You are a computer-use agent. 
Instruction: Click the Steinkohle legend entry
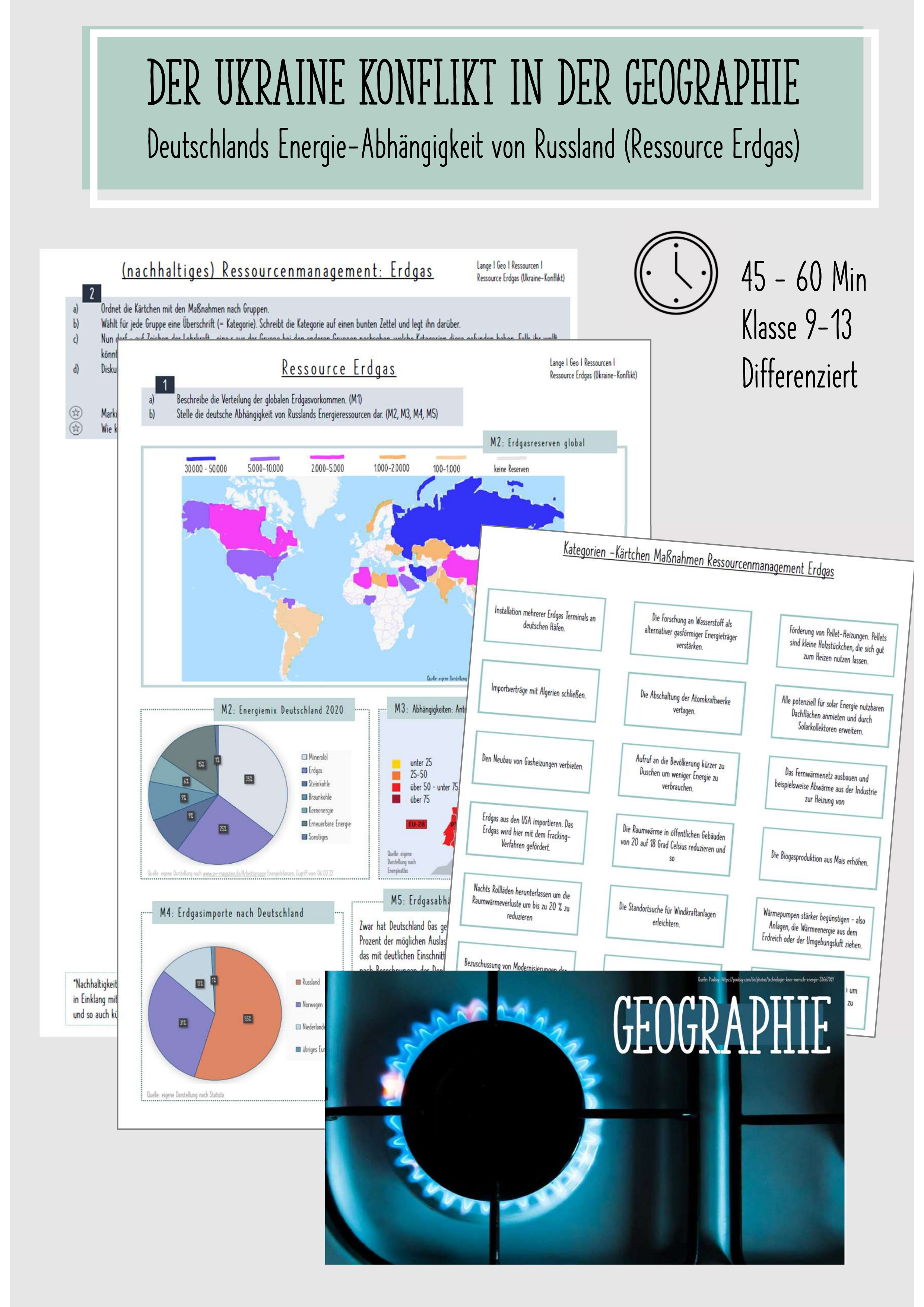point(316,784)
